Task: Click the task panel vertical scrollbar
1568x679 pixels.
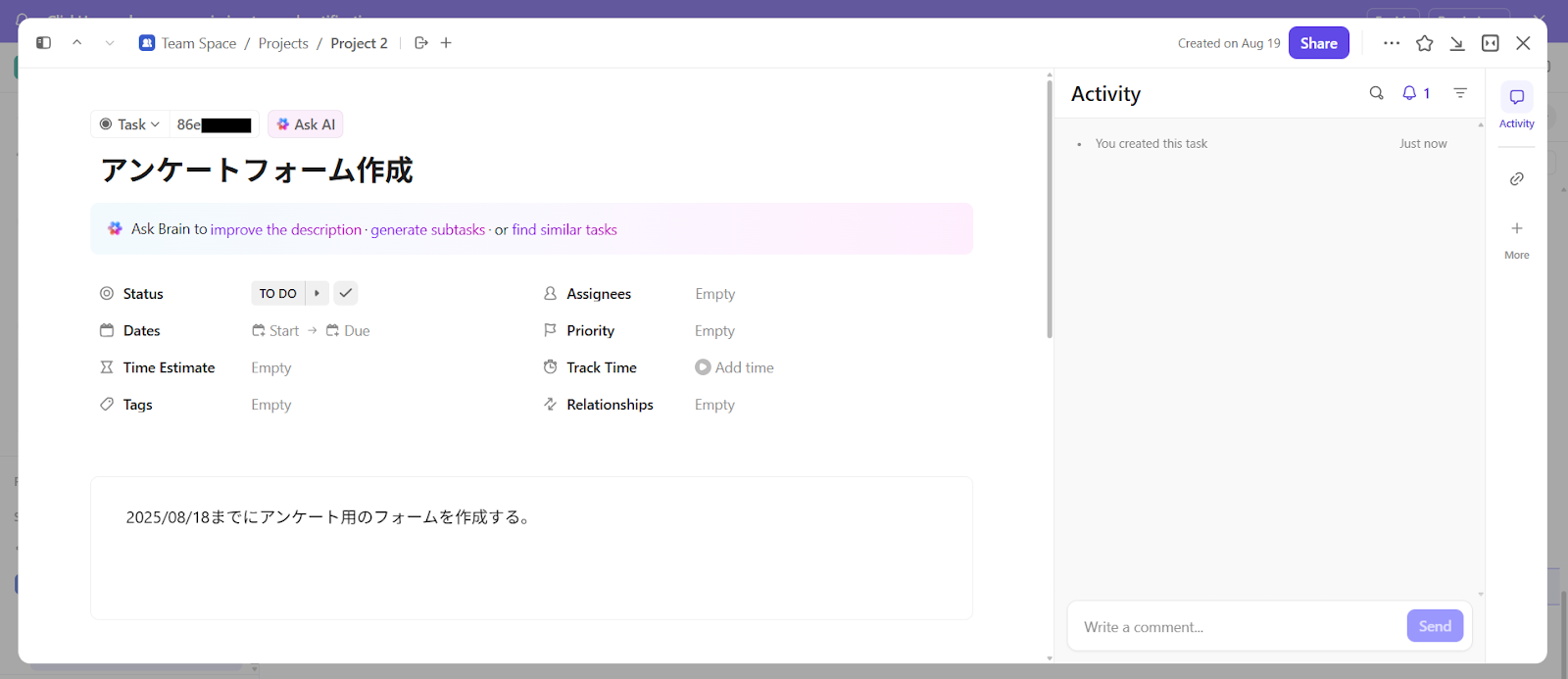Action: coord(1050,210)
